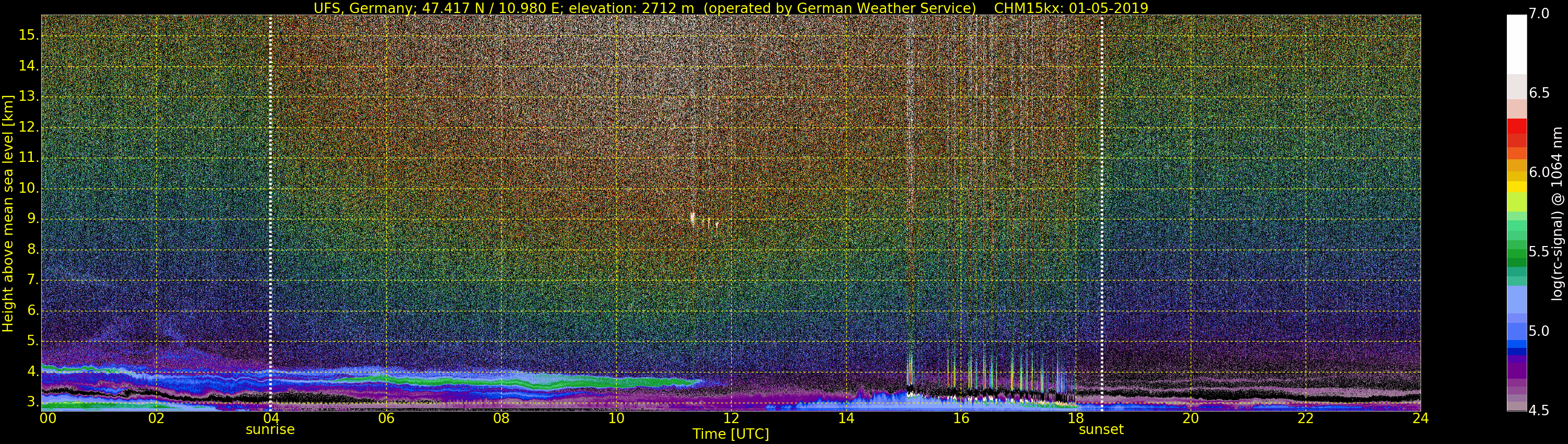Screen dimensions: 1568x444
Task: Click the y-axis tick label '10.'
Action: [29, 189]
